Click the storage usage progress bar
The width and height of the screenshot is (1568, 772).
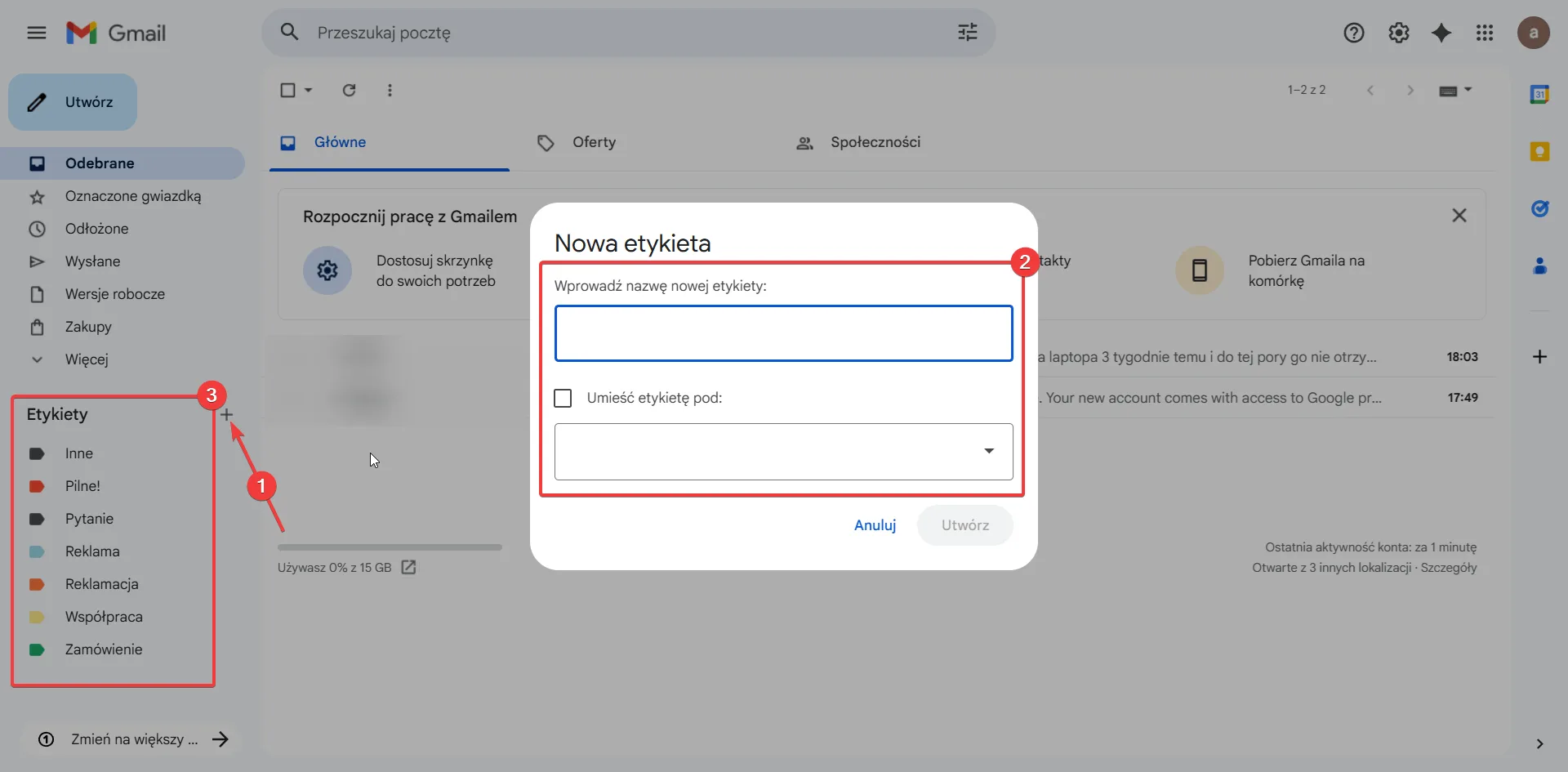pos(390,547)
